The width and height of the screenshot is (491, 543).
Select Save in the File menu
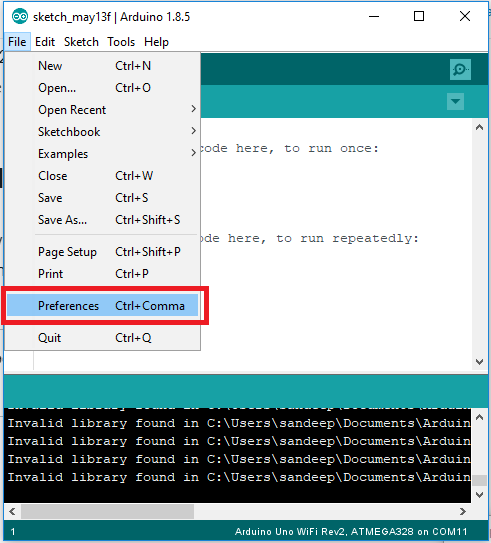102,198
